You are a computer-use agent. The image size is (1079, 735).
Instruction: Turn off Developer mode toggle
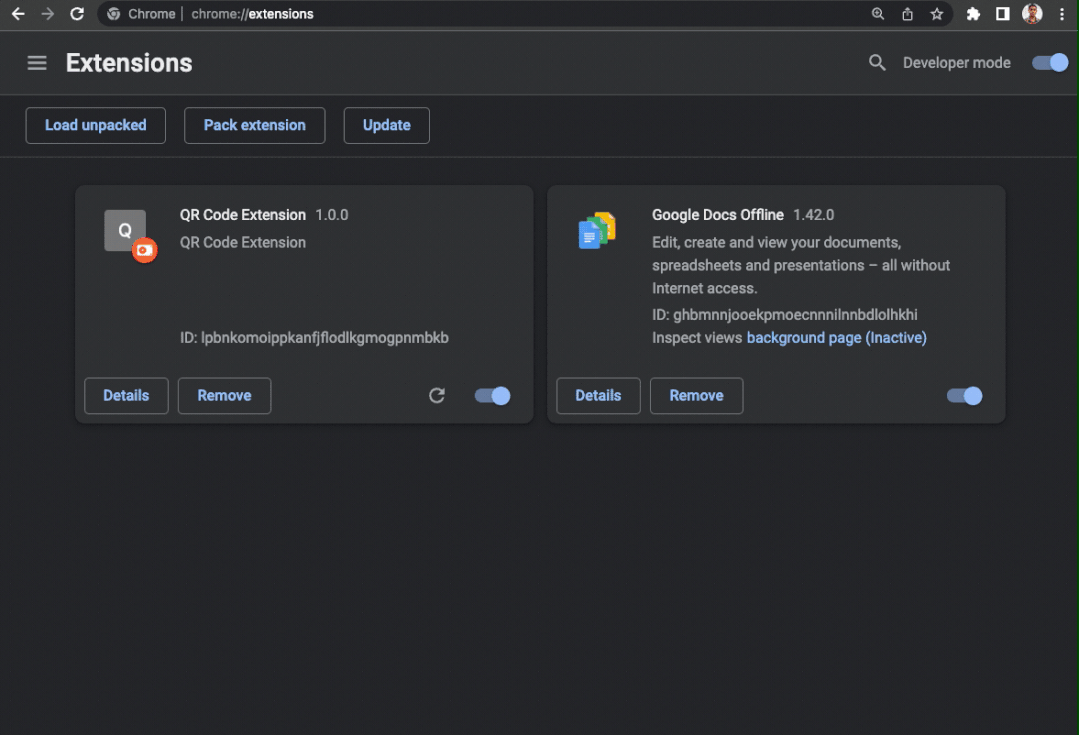pyautogui.click(x=1050, y=63)
